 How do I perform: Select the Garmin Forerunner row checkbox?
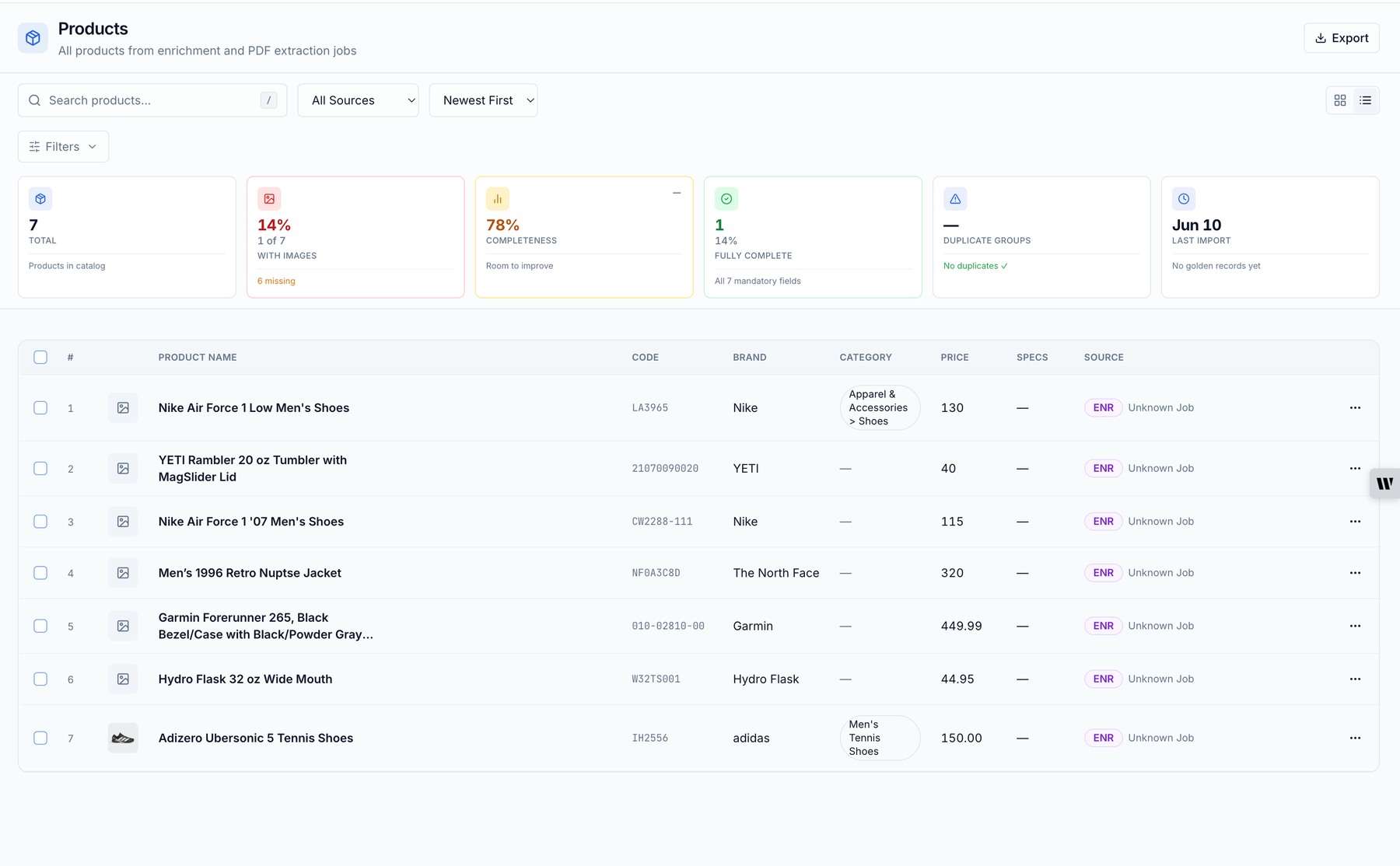[40, 626]
